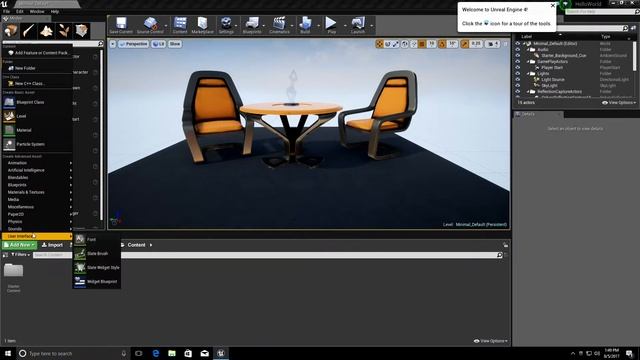Toggle scale snapping in viewport
The width and height of the screenshot is (640, 360).
464,44
